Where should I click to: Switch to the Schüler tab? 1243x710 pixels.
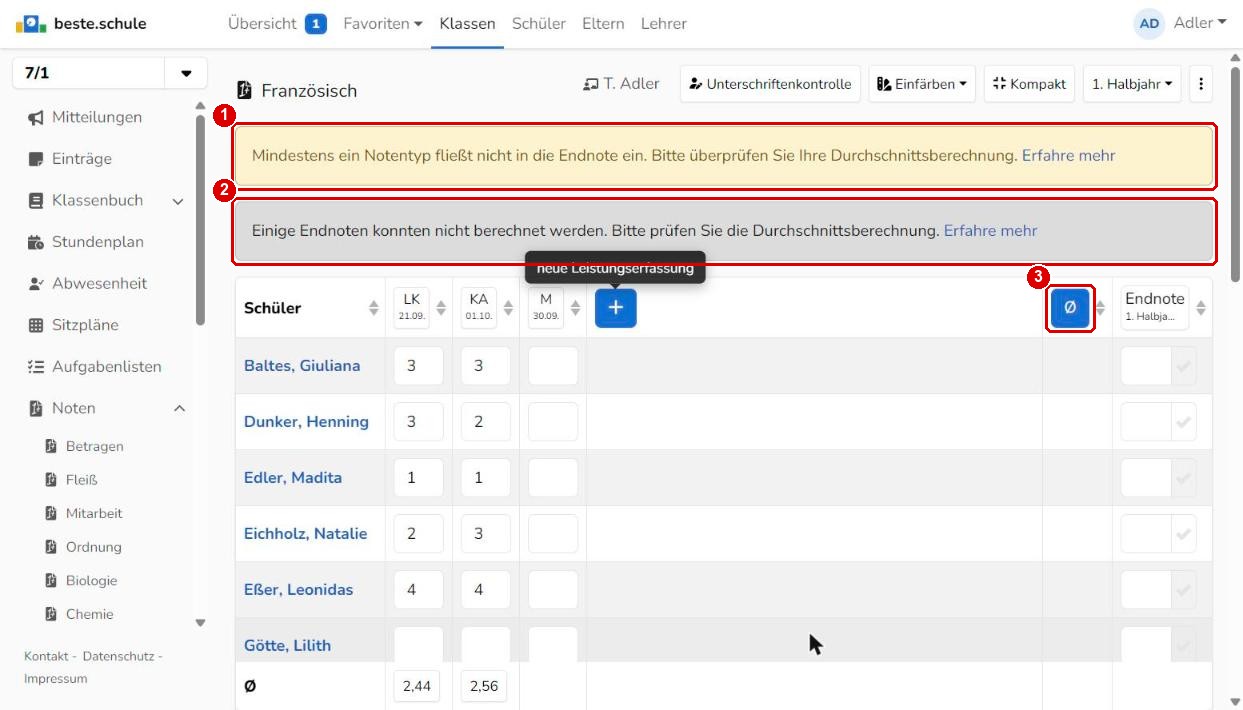[x=539, y=23]
